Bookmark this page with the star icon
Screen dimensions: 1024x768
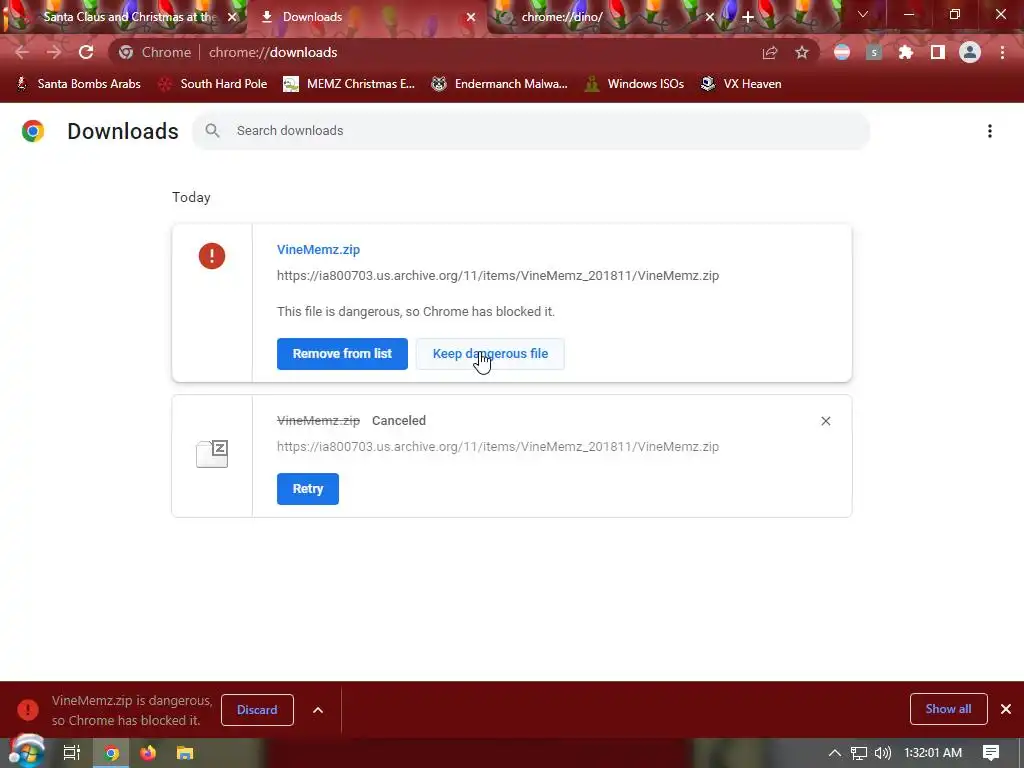coord(802,52)
